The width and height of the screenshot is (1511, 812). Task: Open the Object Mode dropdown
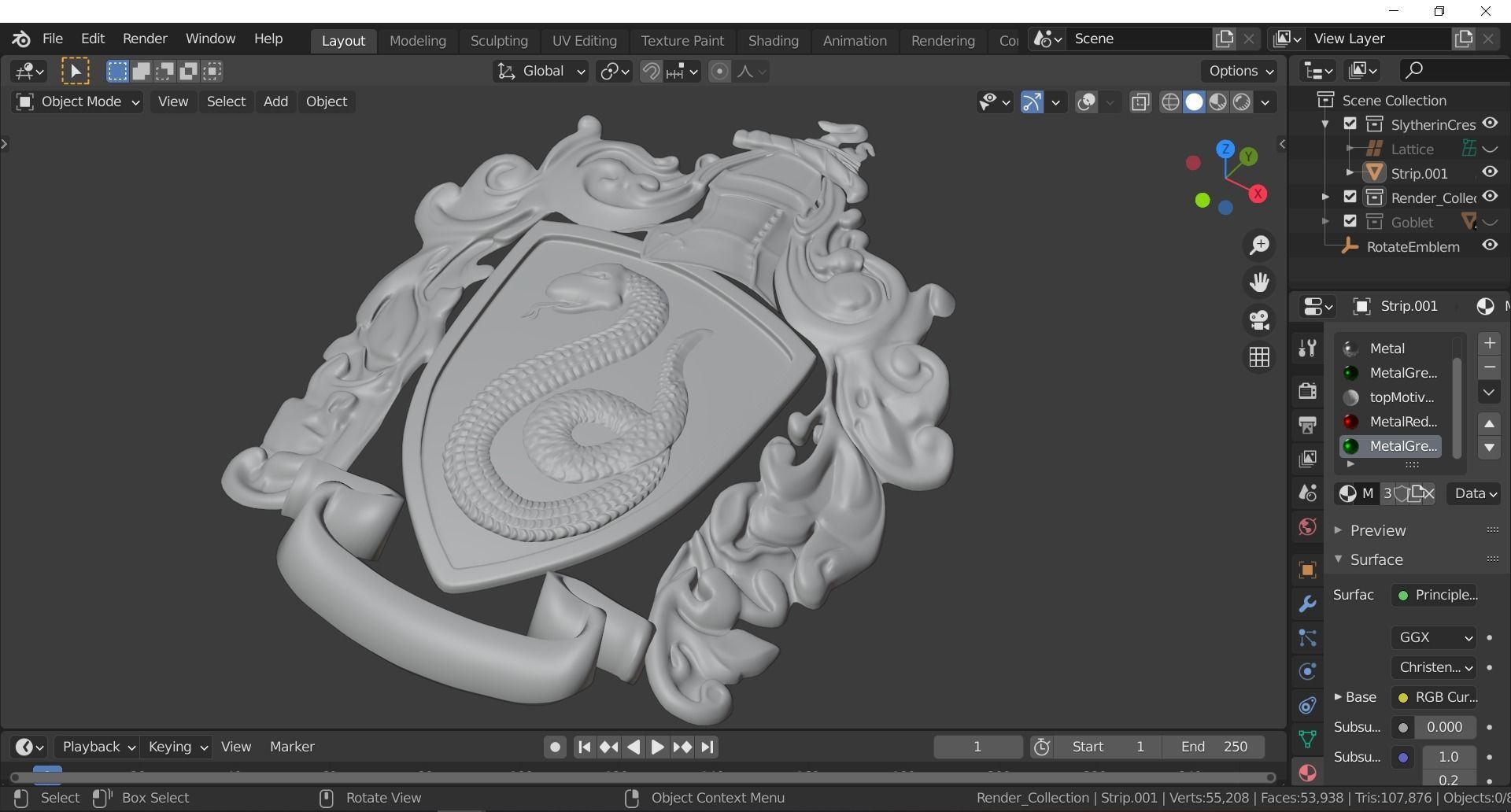pyautogui.click(x=77, y=101)
